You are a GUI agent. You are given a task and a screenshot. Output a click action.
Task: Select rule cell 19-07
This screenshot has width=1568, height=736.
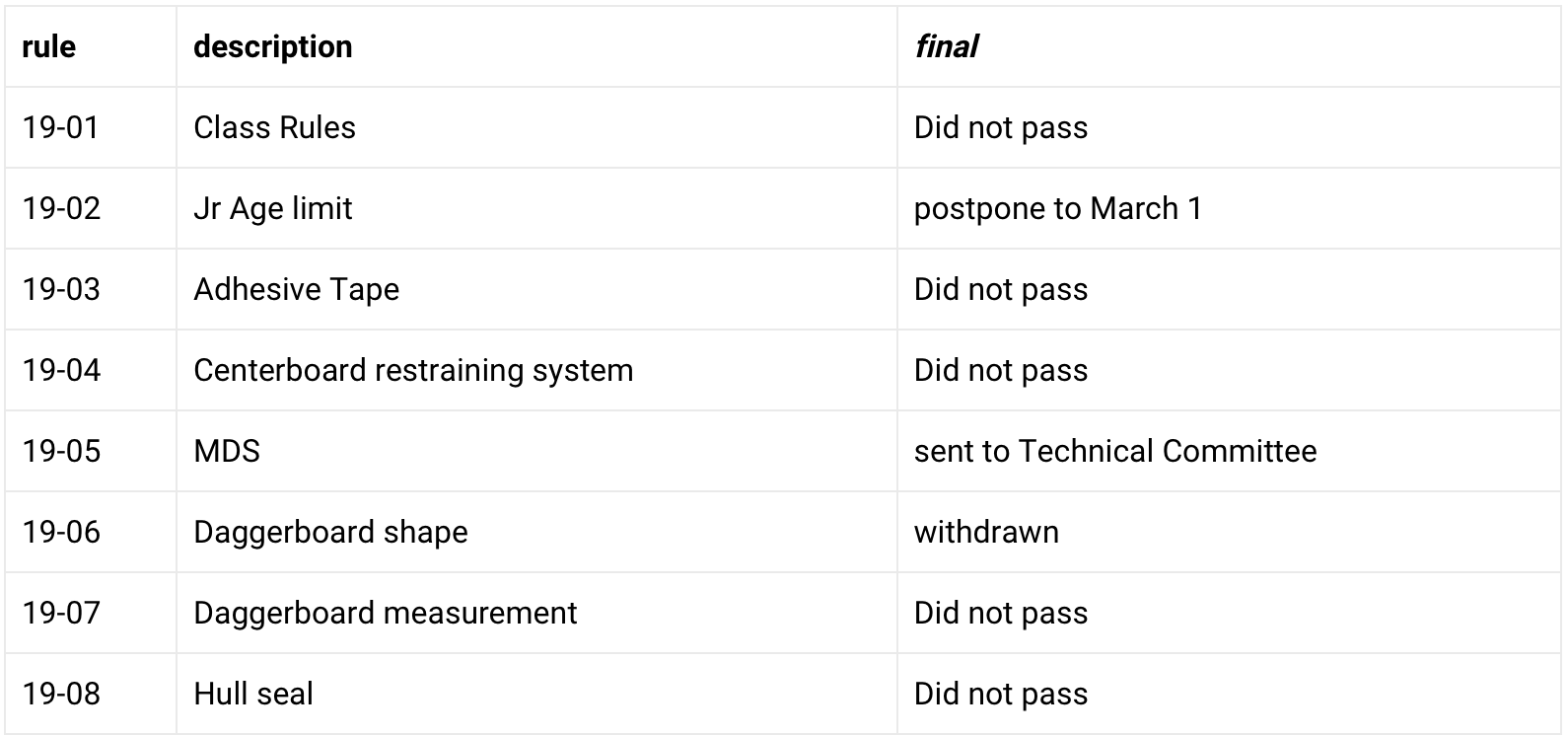[x=91, y=613]
